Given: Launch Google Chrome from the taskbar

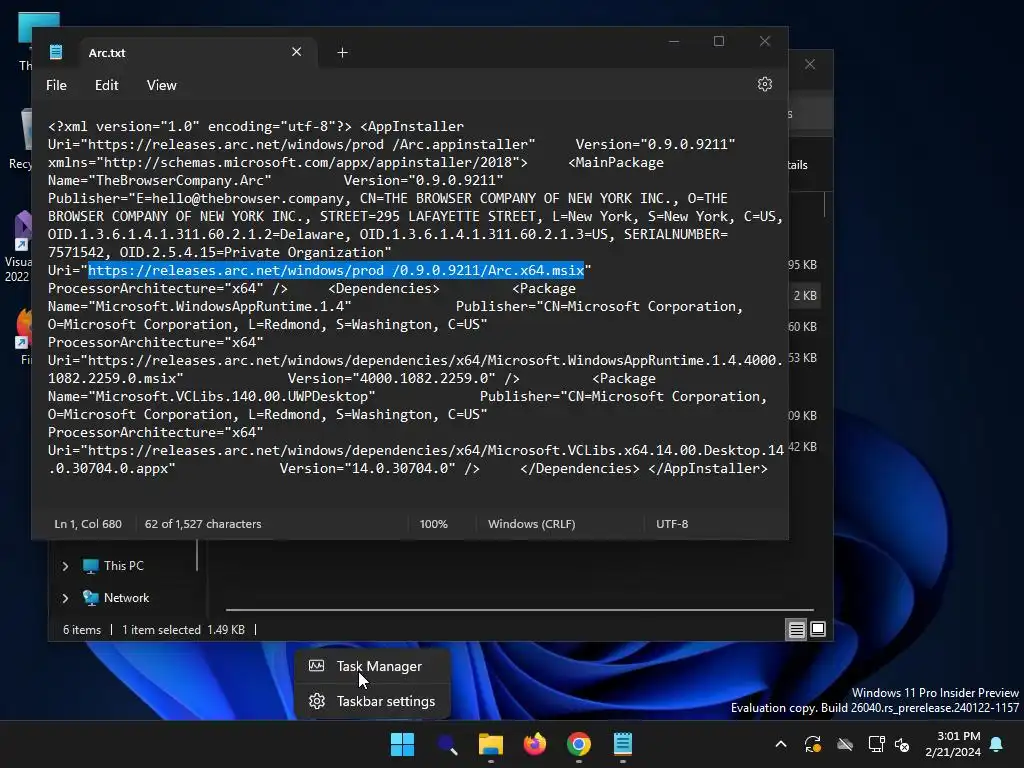Looking at the screenshot, I should [x=579, y=744].
